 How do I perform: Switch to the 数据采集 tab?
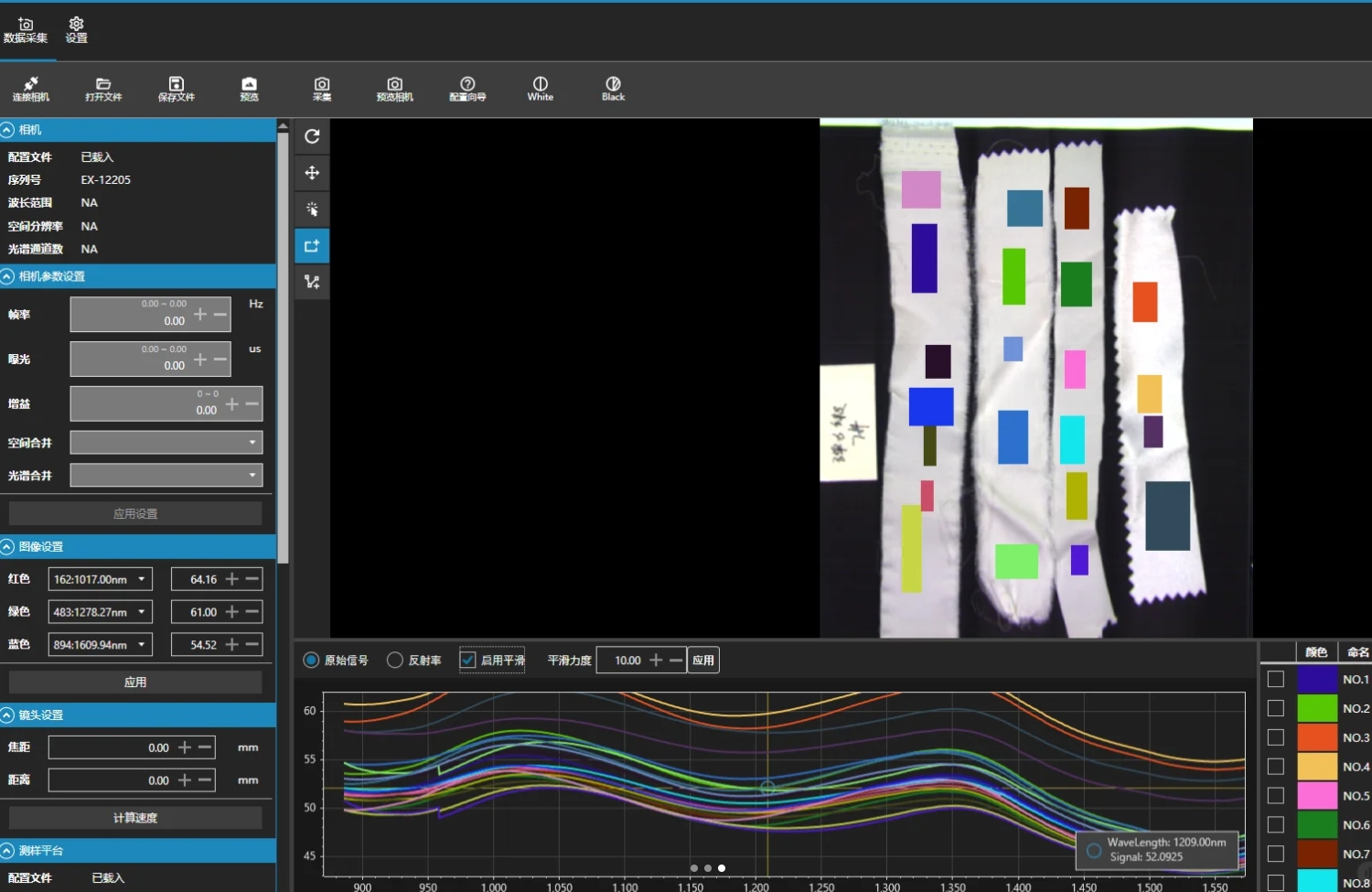pyautogui.click(x=26, y=30)
